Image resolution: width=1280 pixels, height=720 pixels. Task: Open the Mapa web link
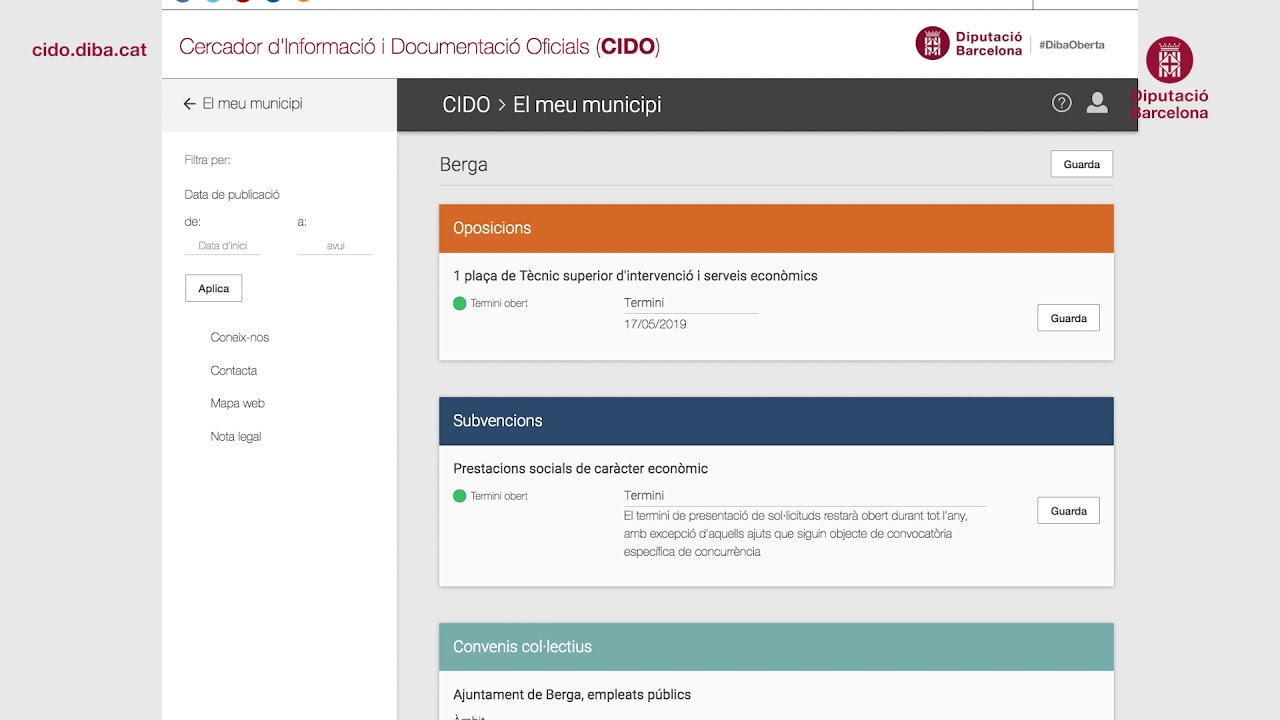click(238, 403)
